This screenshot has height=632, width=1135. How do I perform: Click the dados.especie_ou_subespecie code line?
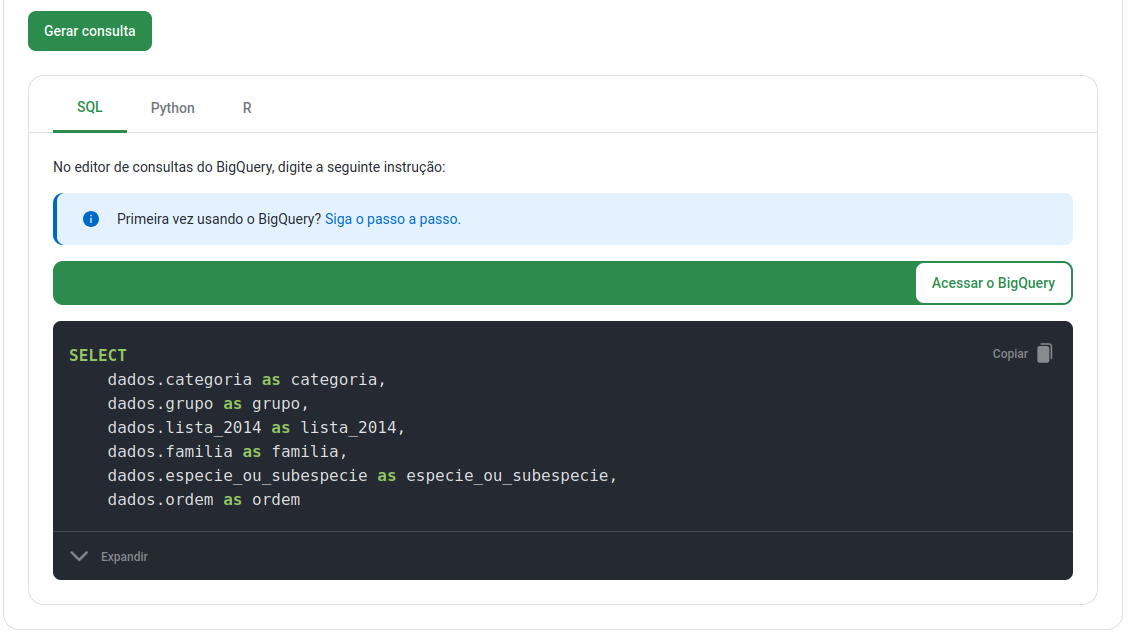[x=362, y=476]
